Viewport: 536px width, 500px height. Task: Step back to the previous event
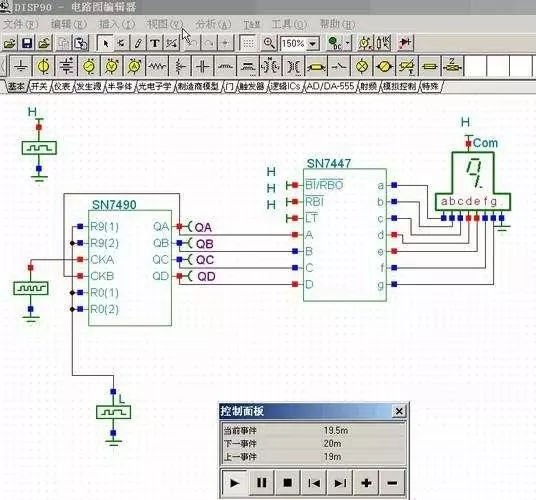coord(314,483)
